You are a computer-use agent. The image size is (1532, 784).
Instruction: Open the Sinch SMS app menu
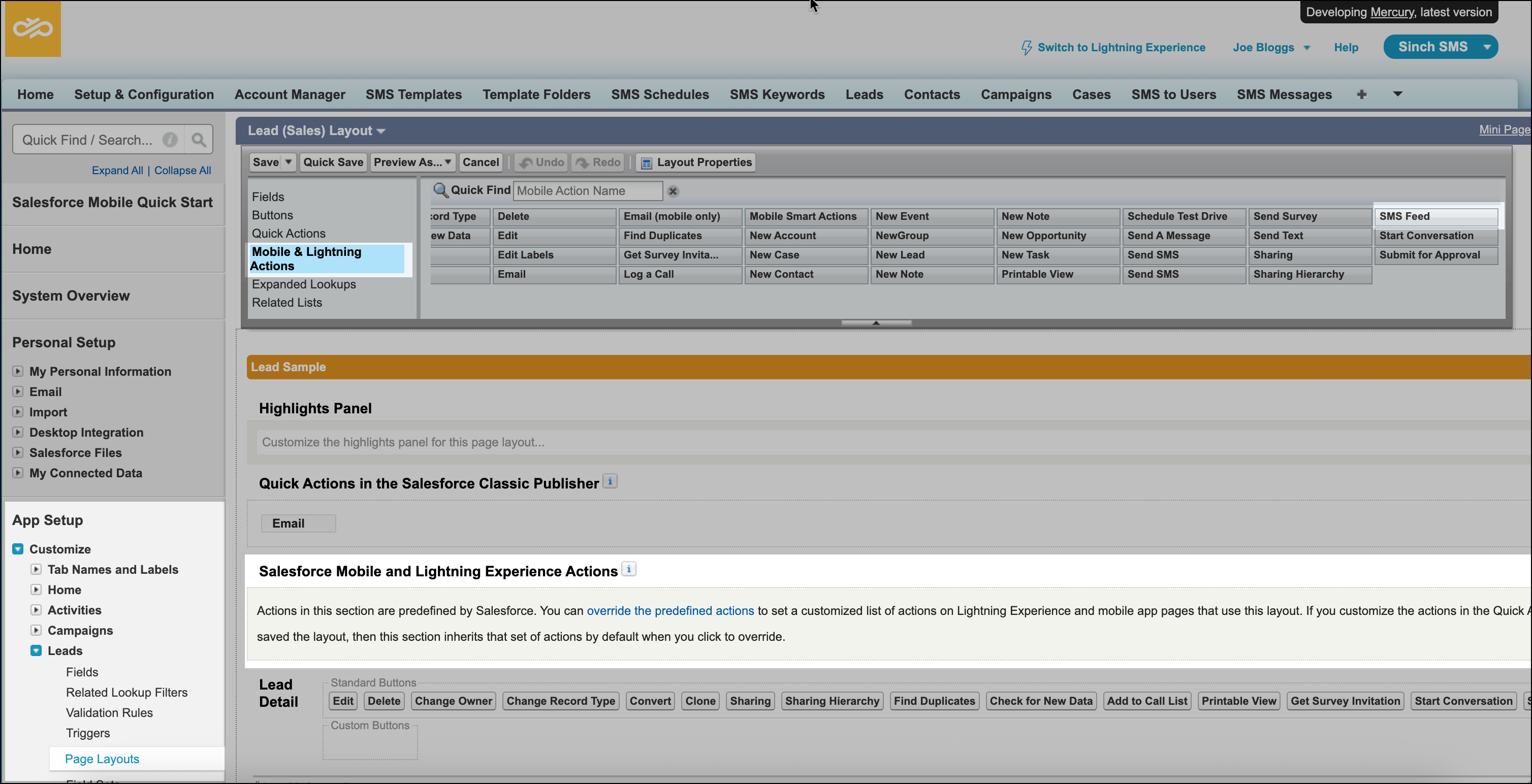1441,47
